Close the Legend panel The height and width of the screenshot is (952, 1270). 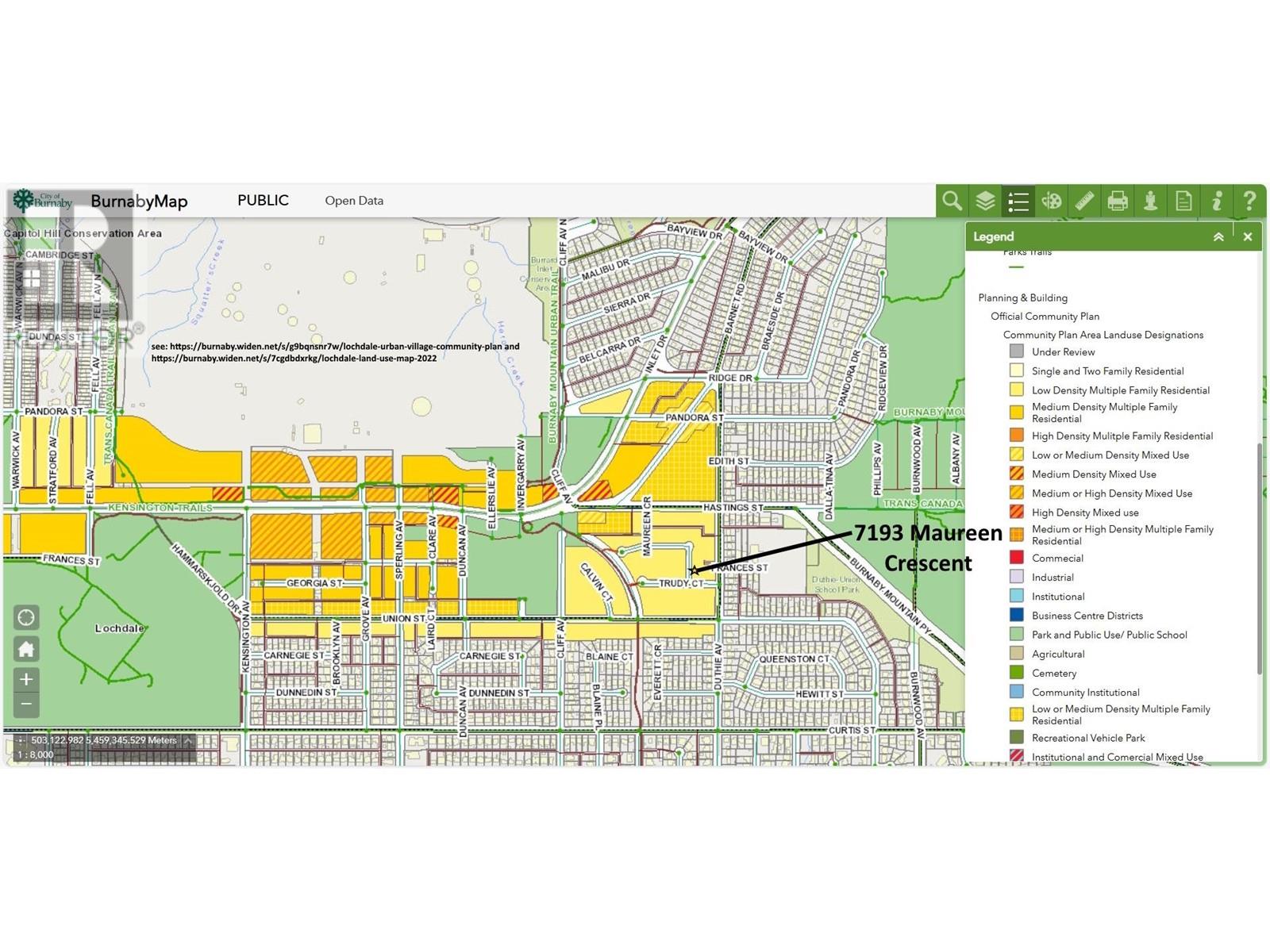[x=1248, y=237]
